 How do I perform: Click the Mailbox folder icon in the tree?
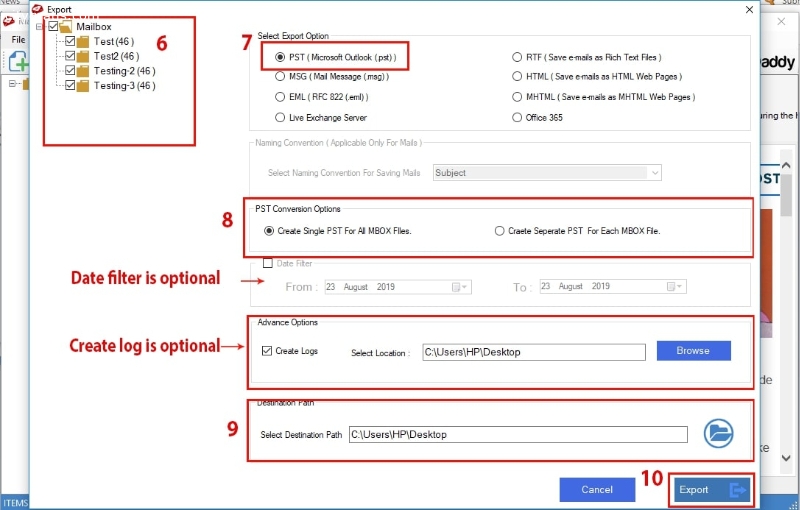(x=68, y=26)
